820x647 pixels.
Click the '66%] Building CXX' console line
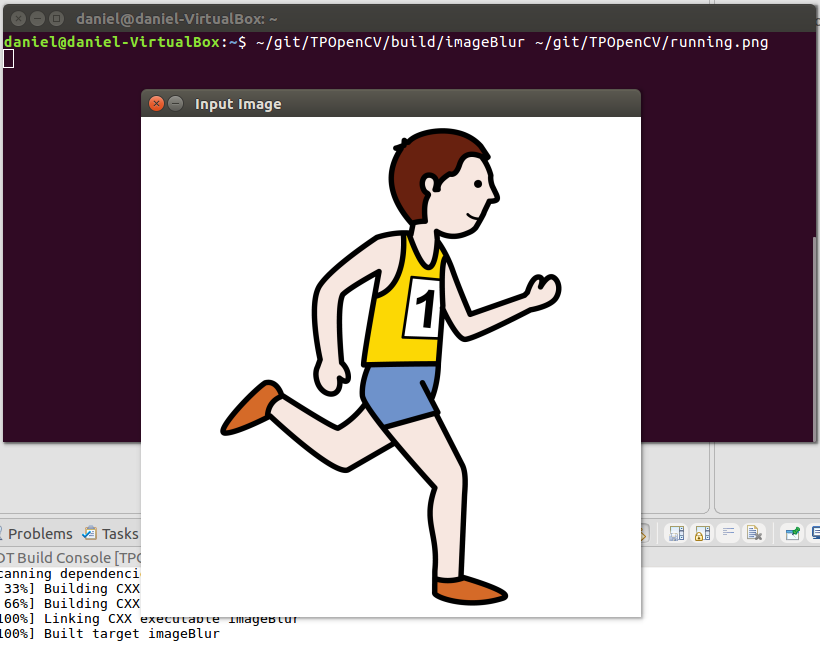pos(70,604)
